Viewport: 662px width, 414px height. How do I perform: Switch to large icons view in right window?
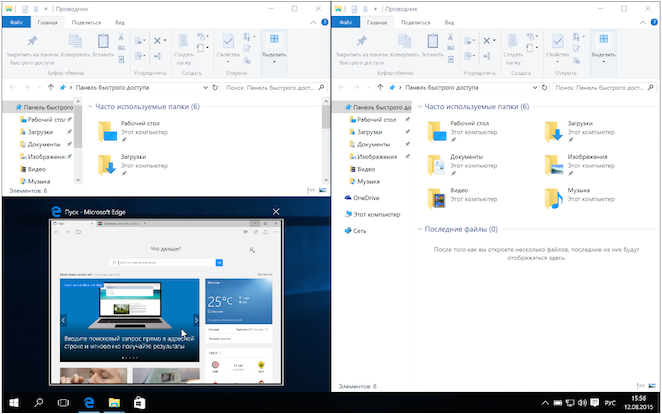click(652, 386)
